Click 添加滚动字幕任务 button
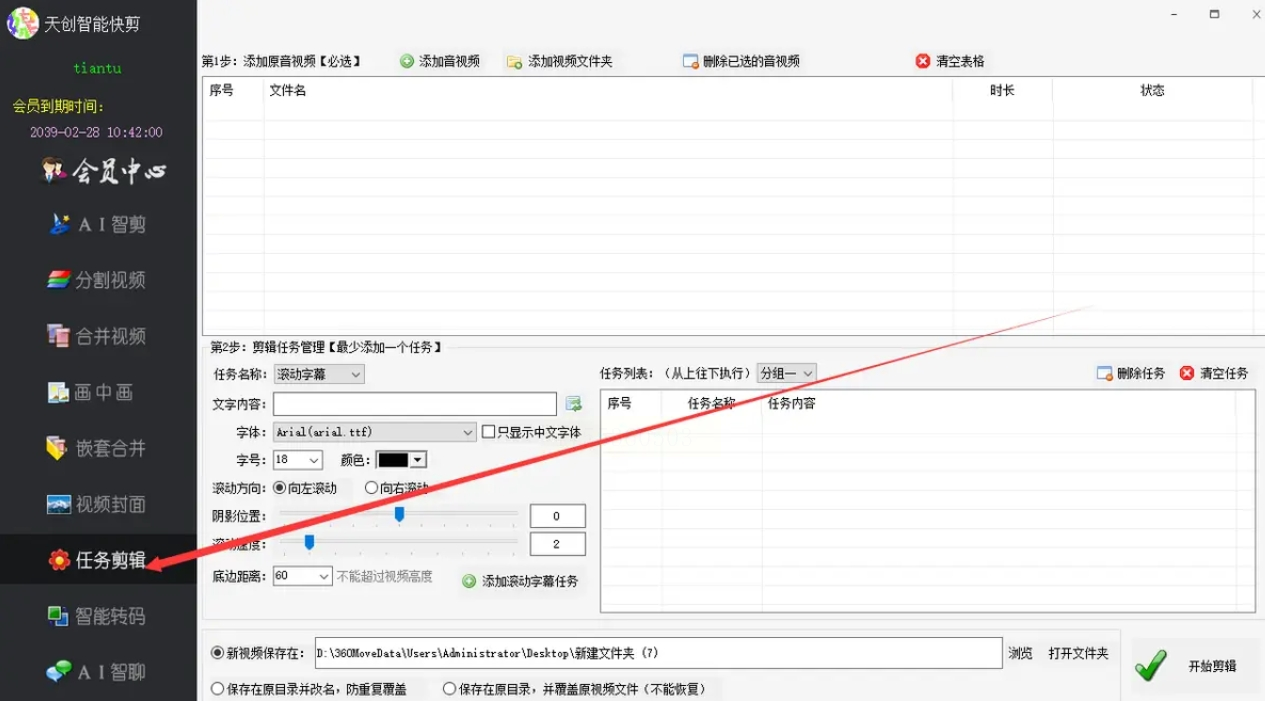This screenshot has height=701, width=1265. click(521, 581)
